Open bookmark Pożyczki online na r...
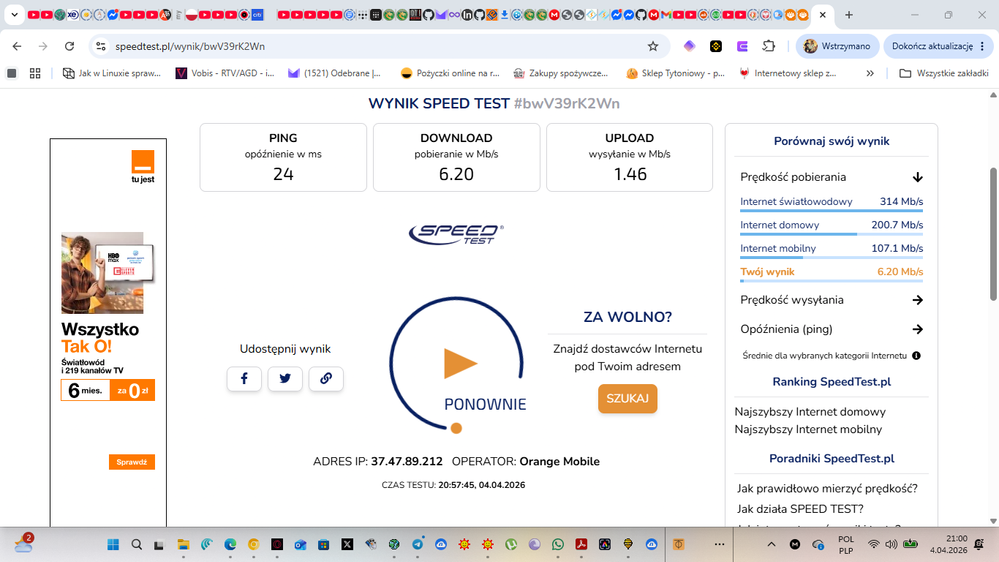Viewport: 999px width, 562px height. (450, 73)
